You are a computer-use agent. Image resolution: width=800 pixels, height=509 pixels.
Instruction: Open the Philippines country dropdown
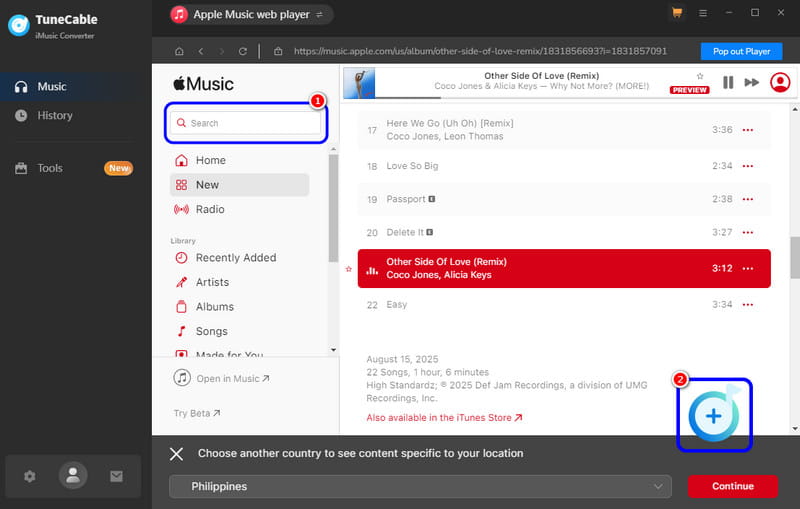point(420,487)
